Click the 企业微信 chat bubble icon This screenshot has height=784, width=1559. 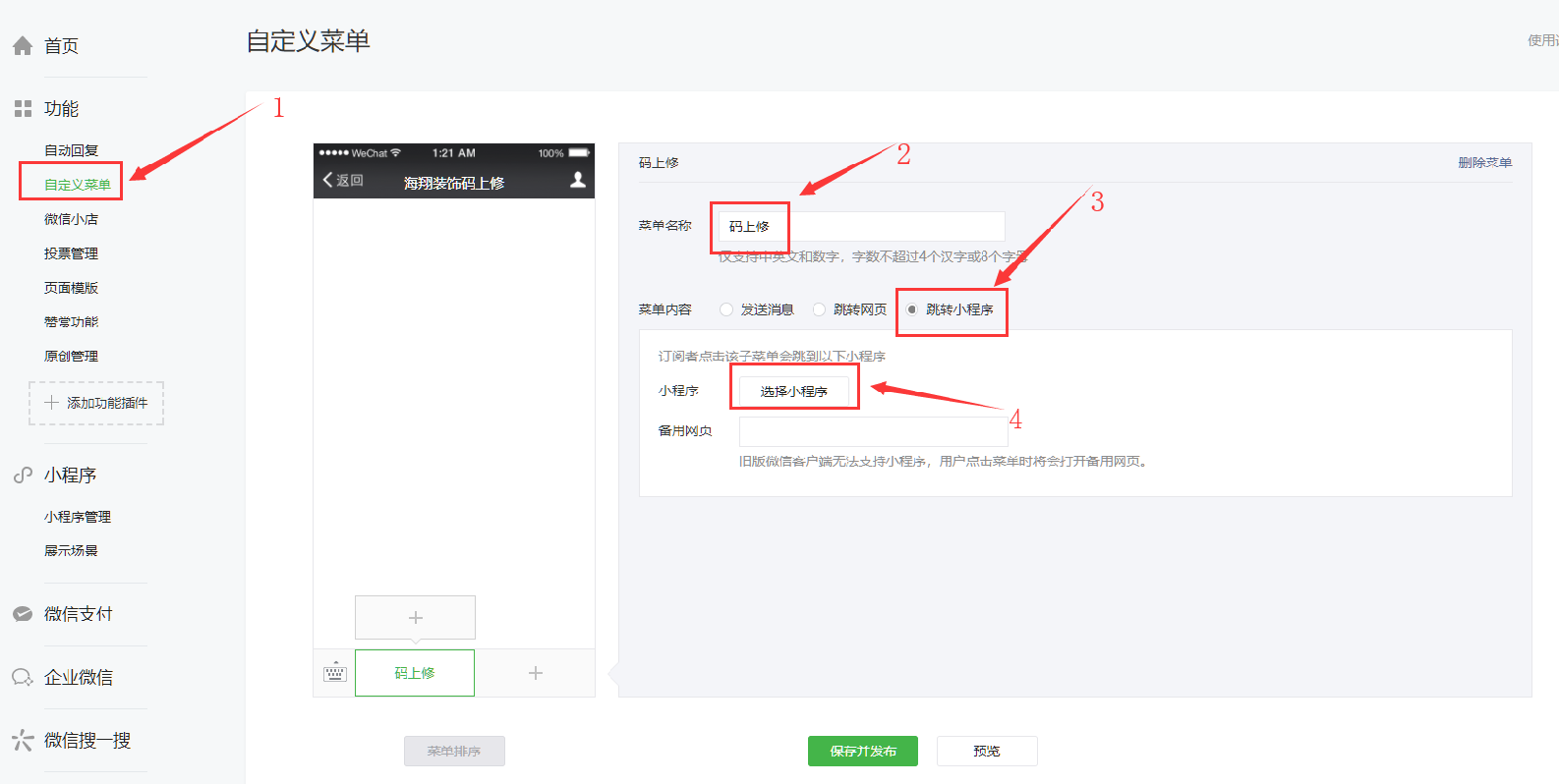pyautogui.click(x=23, y=677)
